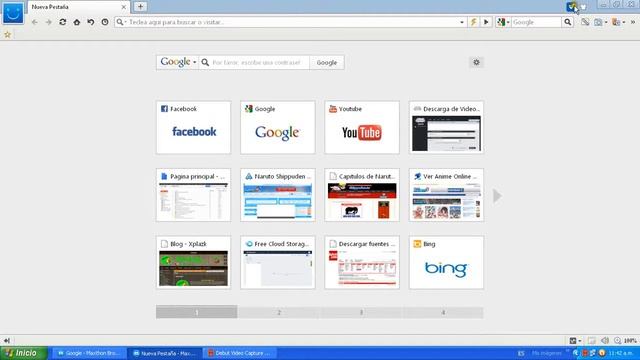640x360 pixels.
Task: Go forward to the next page
Action: coord(49,22)
